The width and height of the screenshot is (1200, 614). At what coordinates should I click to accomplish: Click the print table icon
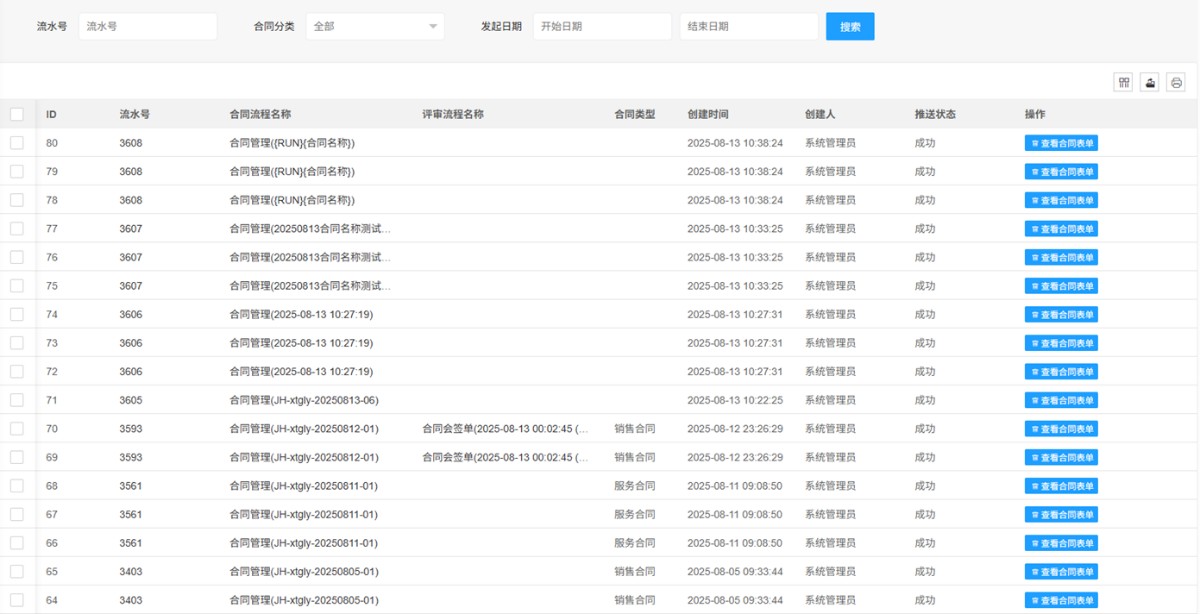point(1176,83)
